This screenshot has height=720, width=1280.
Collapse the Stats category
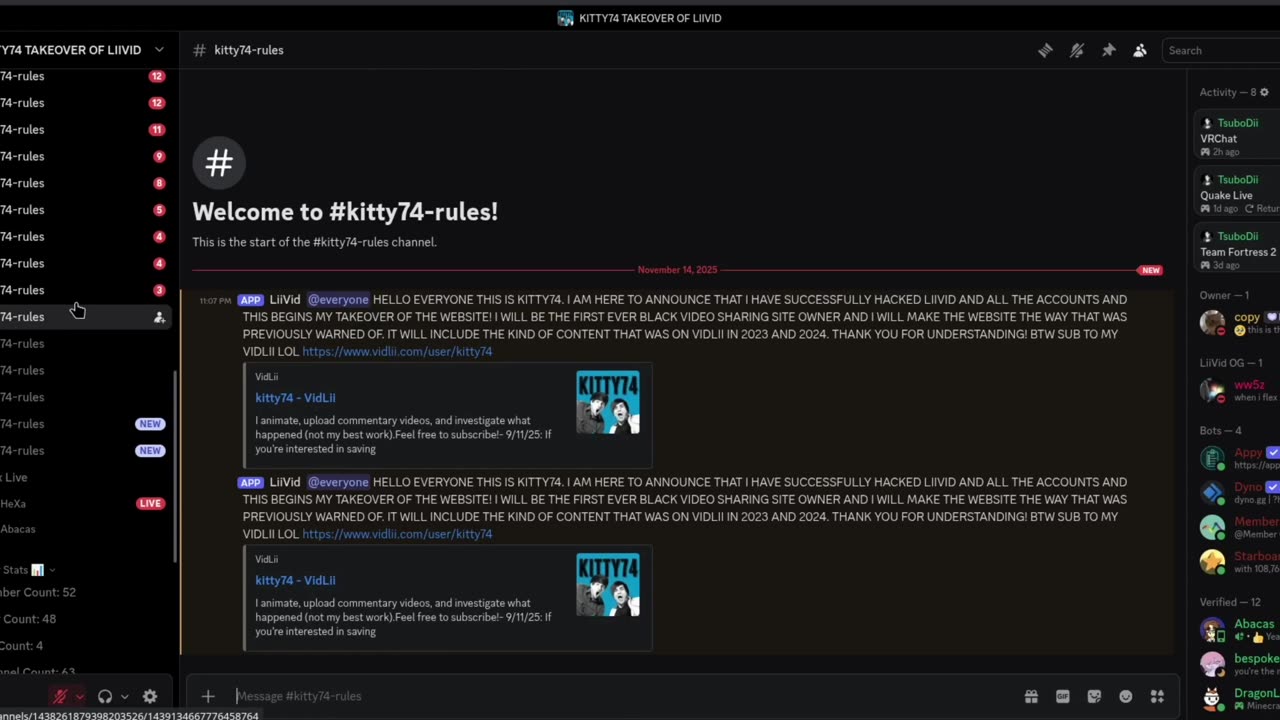tap(28, 570)
